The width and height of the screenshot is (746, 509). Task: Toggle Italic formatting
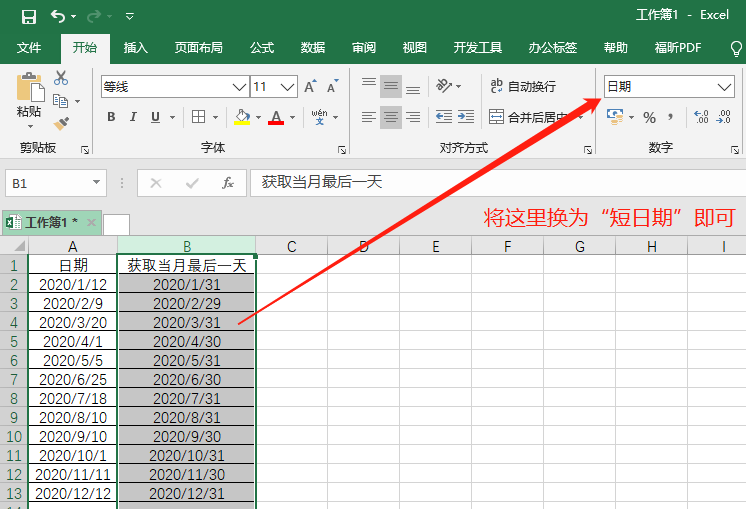(x=133, y=117)
